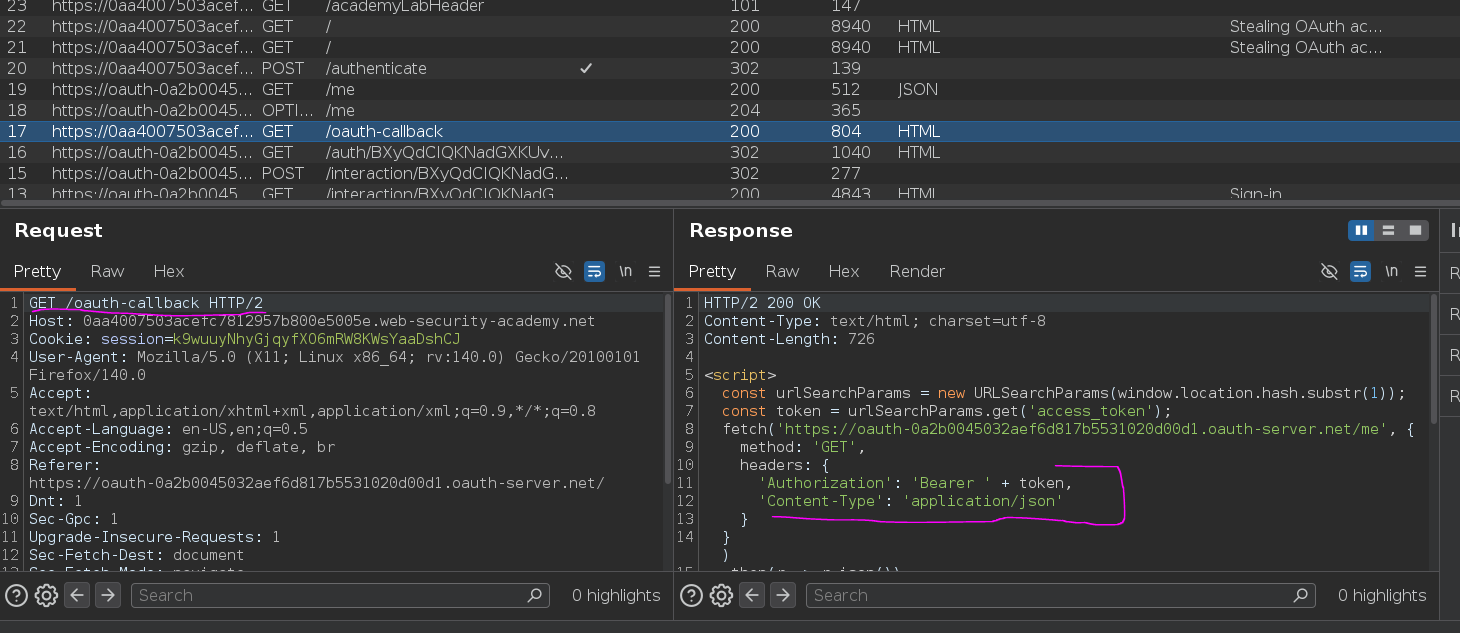Screen dimensions: 1460x633
Task: Select history row 21 in proxy history
Action: tap(730, 47)
